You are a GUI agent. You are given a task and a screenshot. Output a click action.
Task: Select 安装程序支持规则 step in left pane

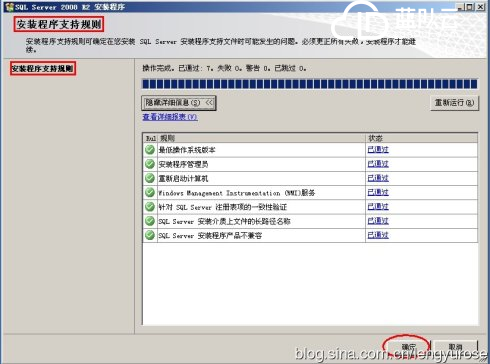(43, 69)
